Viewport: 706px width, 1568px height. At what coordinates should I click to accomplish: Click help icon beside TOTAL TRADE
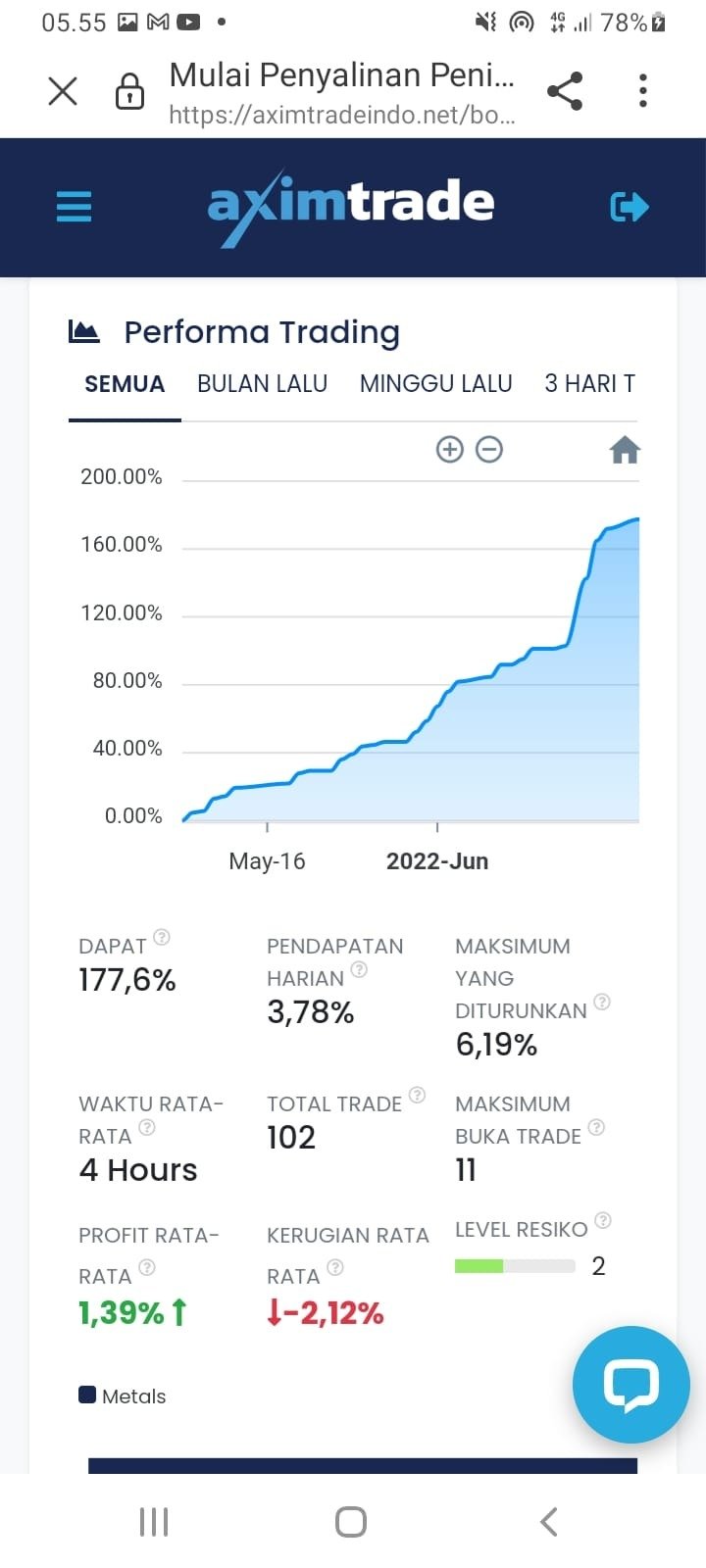coord(417,1095)
